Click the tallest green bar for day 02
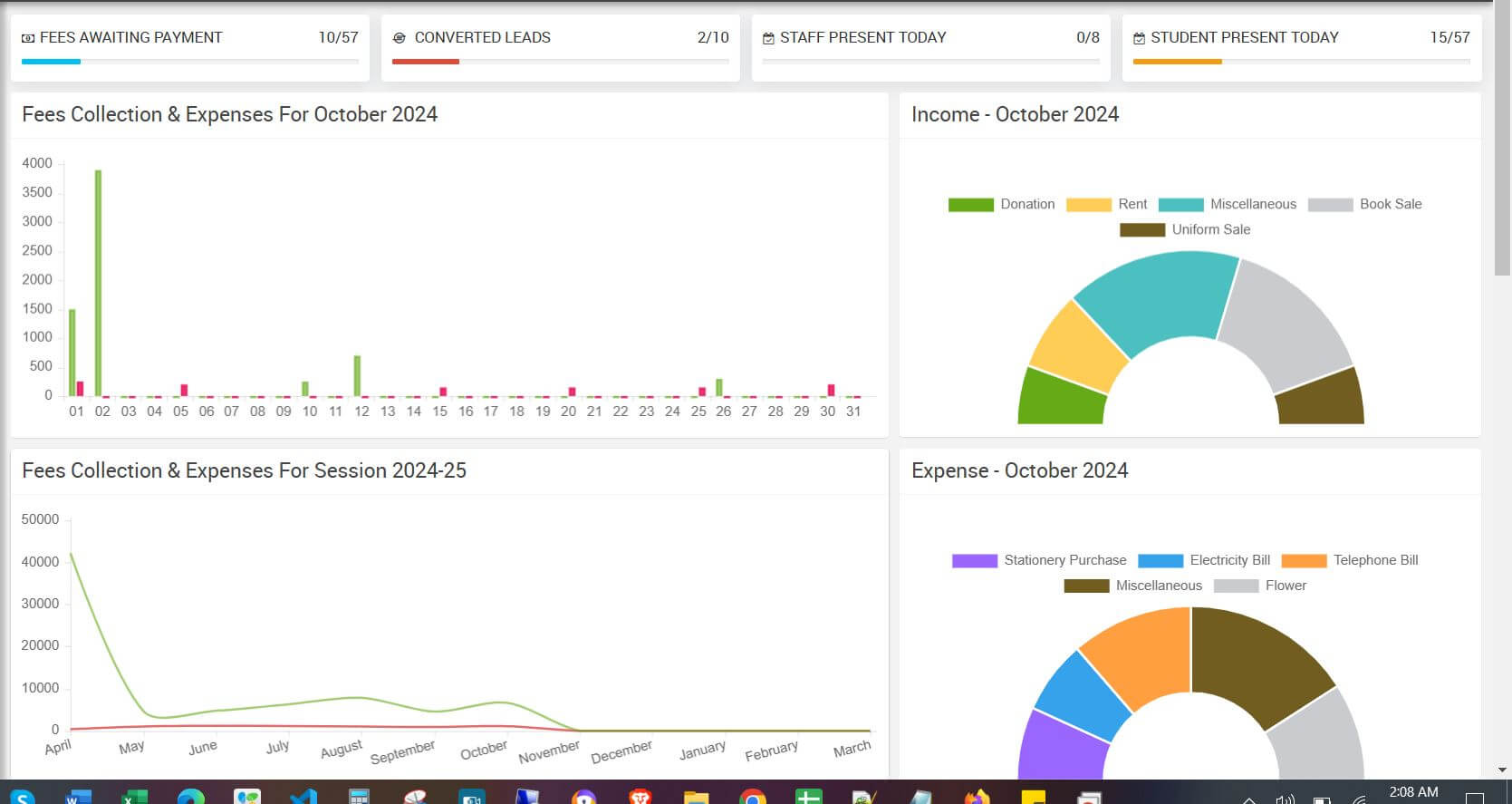 98,281
